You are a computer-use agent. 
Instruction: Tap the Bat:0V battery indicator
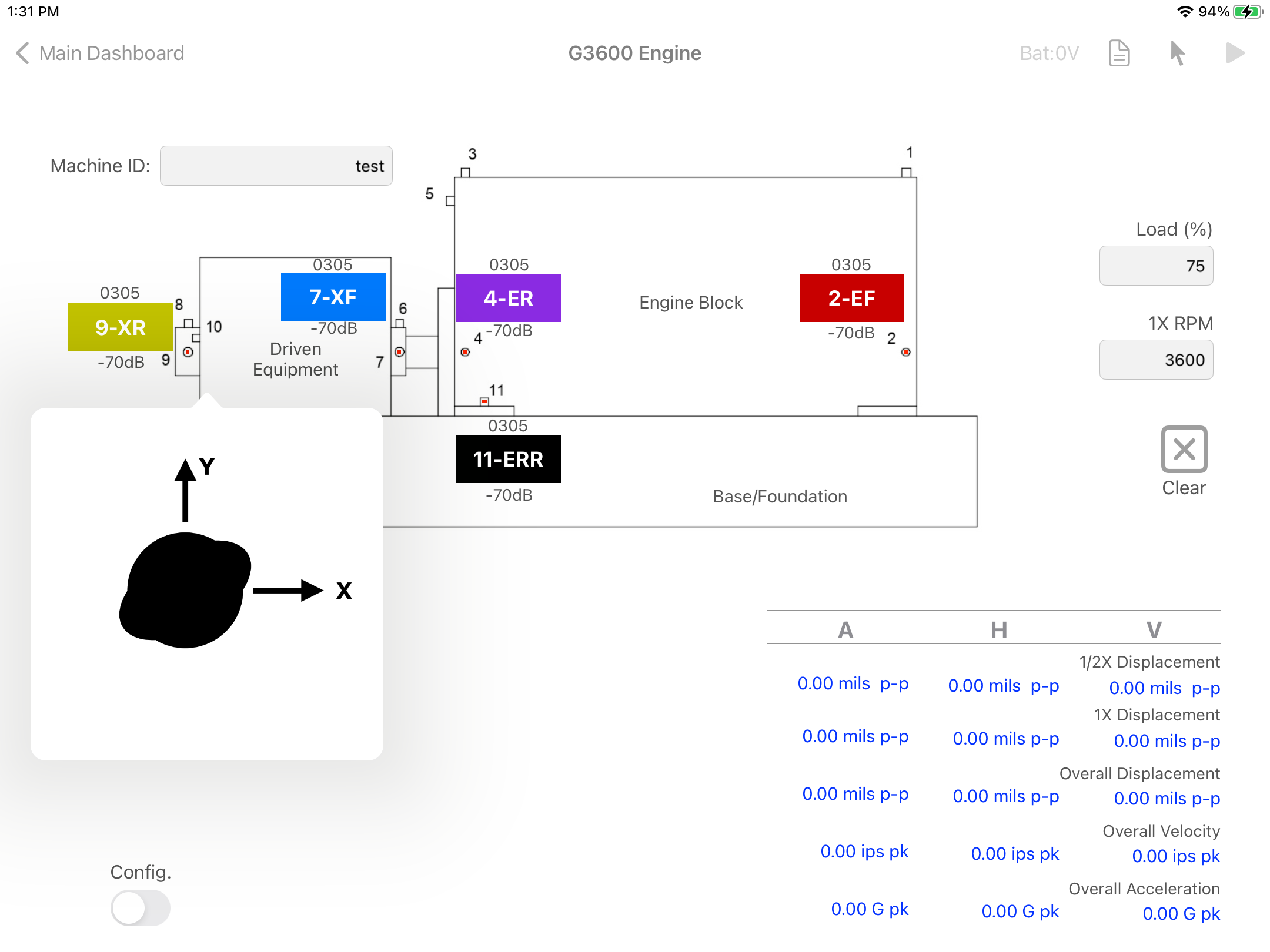[x=1050, y=53]
